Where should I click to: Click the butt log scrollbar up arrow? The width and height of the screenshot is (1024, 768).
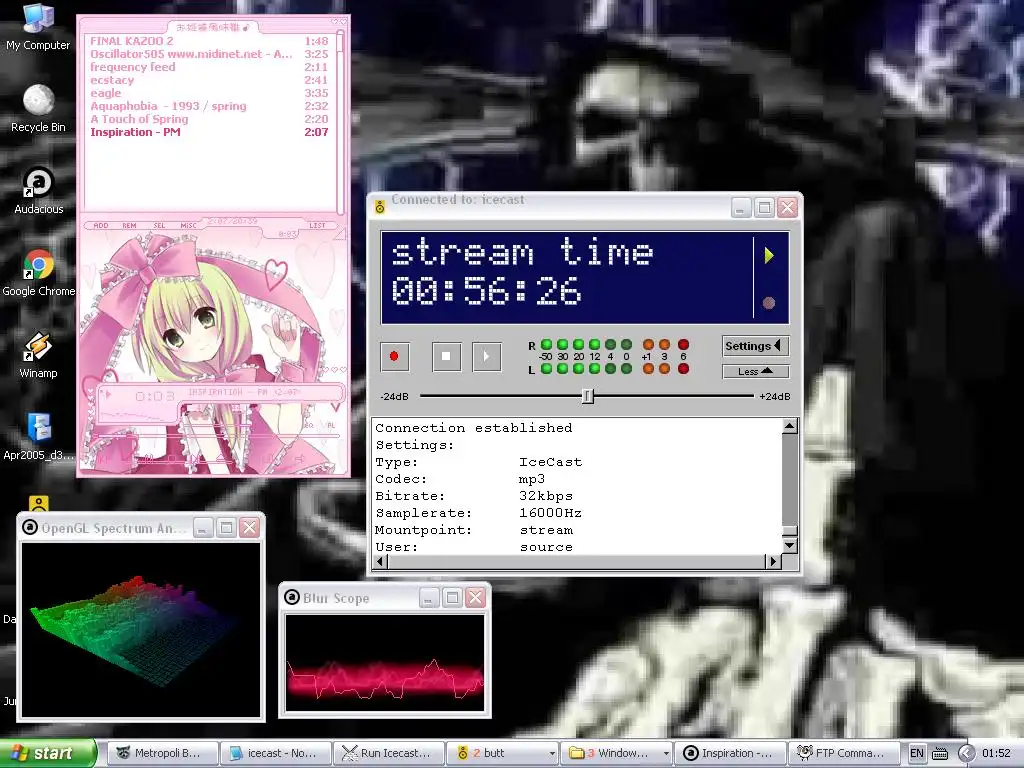coord(790,426)
